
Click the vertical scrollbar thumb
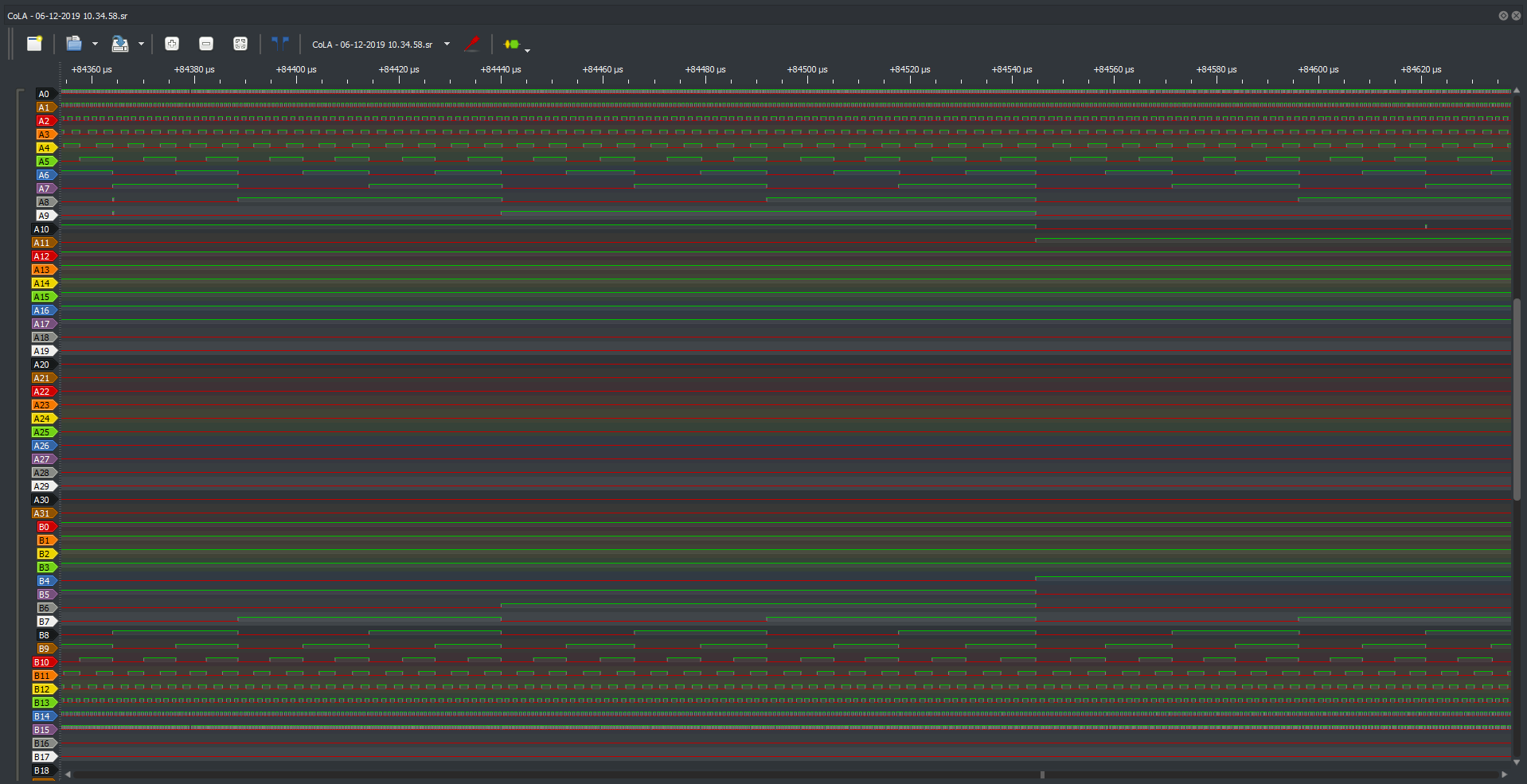[1517, 400]
